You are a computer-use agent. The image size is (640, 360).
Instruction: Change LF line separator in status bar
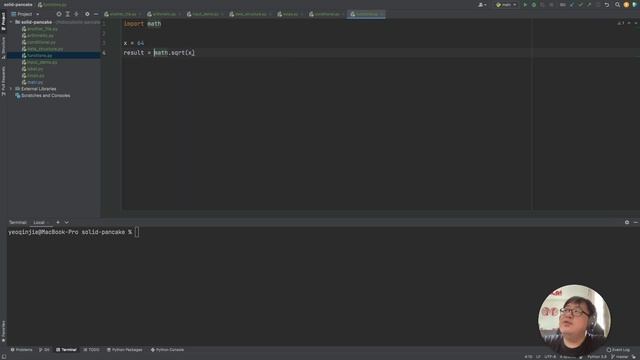[538, 357]
